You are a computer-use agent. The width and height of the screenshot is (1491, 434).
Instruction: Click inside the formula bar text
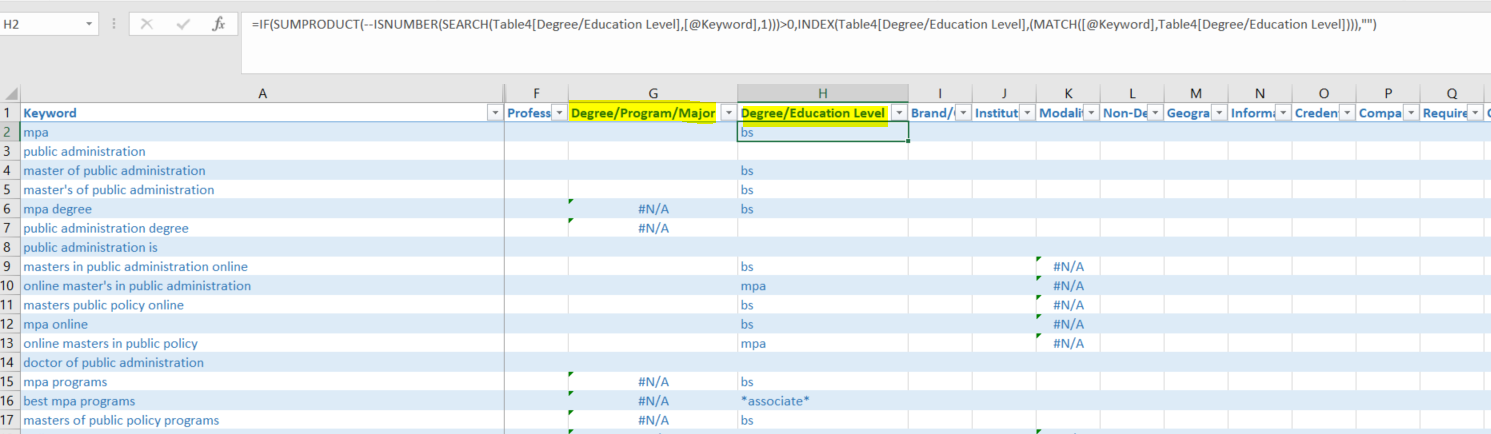pos(815,24)
